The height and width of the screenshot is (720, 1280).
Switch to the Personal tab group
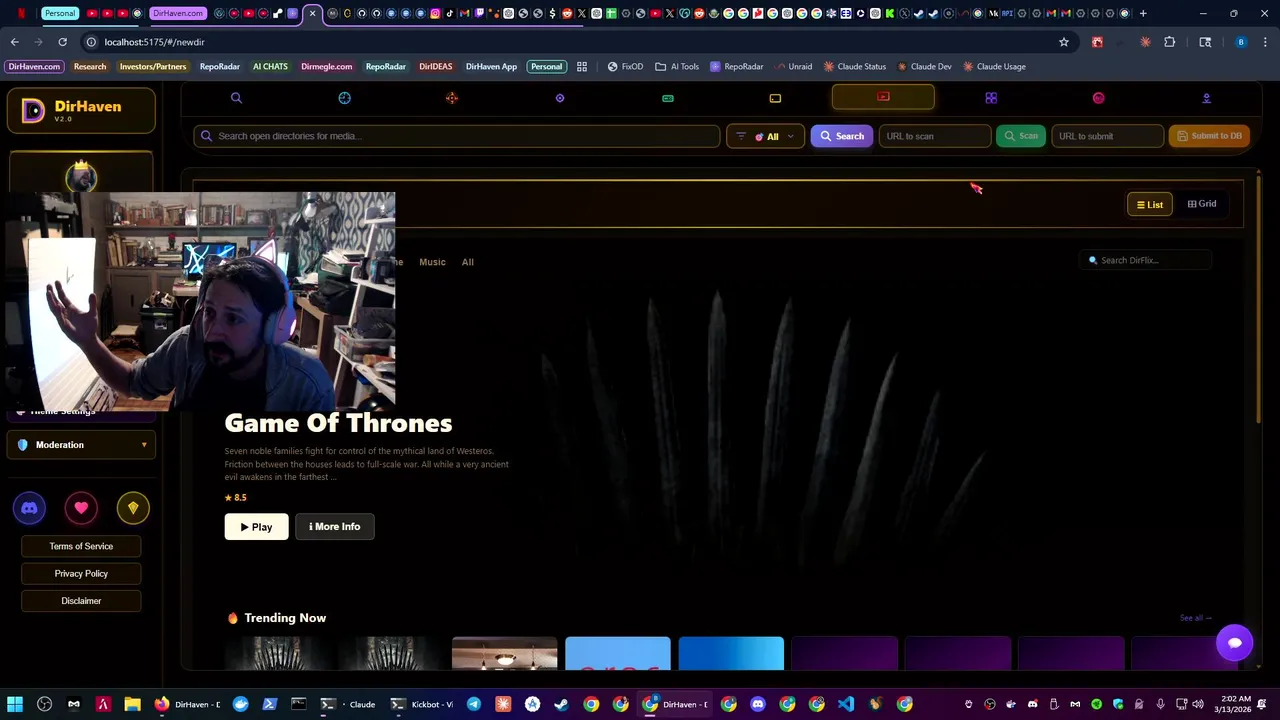click(60, 13)
